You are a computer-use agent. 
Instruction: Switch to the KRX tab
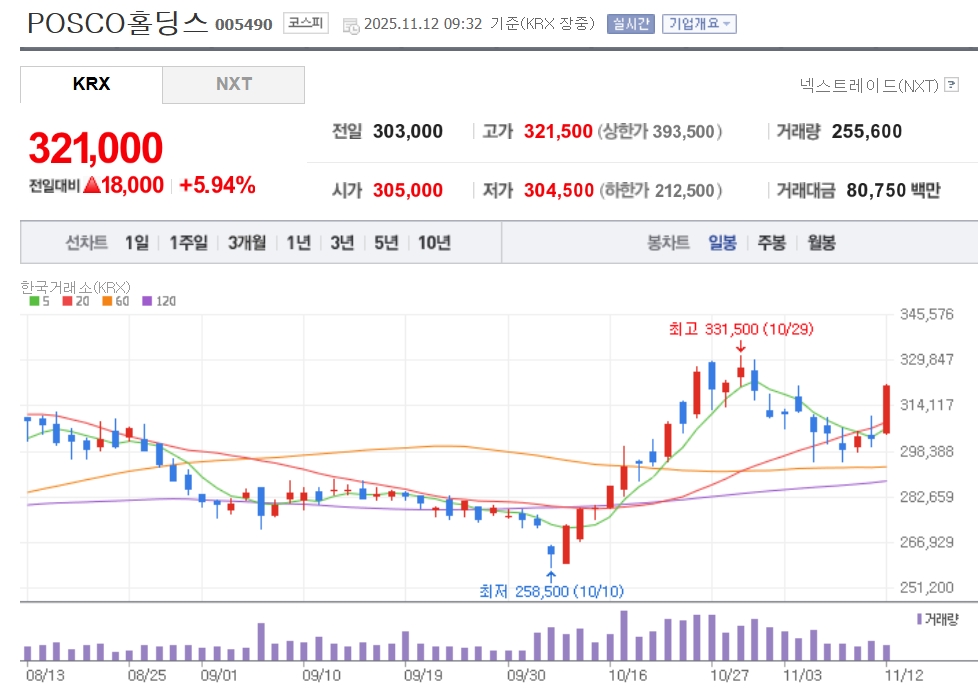click(91, 84)
